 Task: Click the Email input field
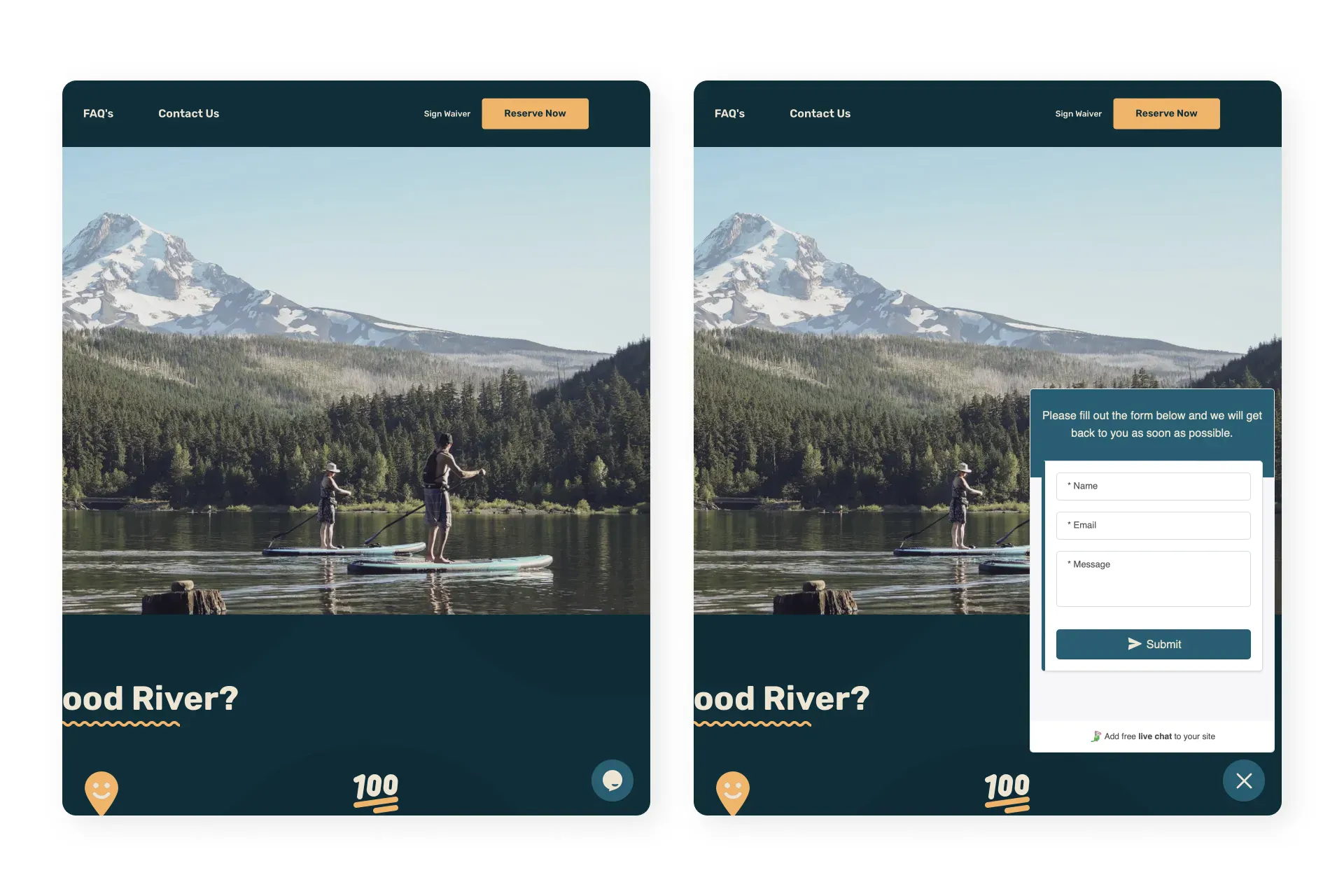click(x=1153, y=526)
